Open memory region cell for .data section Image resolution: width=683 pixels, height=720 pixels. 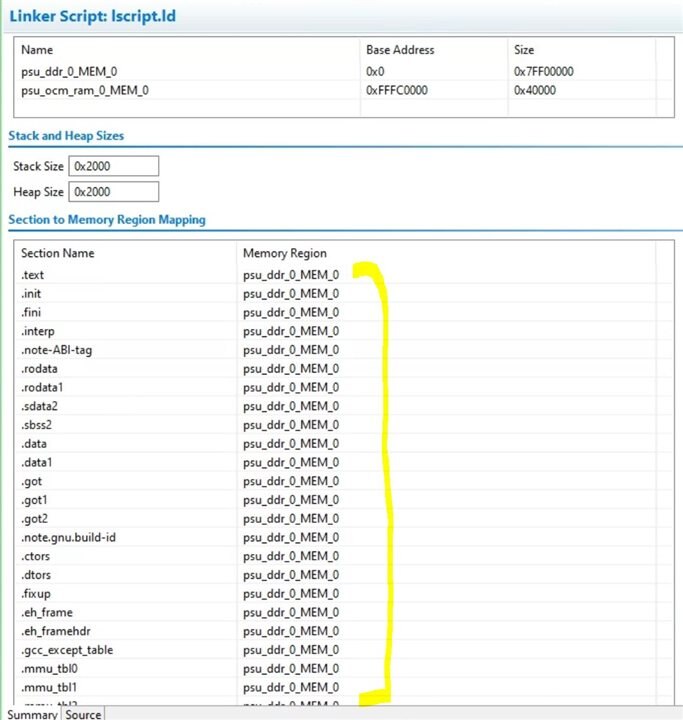291,443
